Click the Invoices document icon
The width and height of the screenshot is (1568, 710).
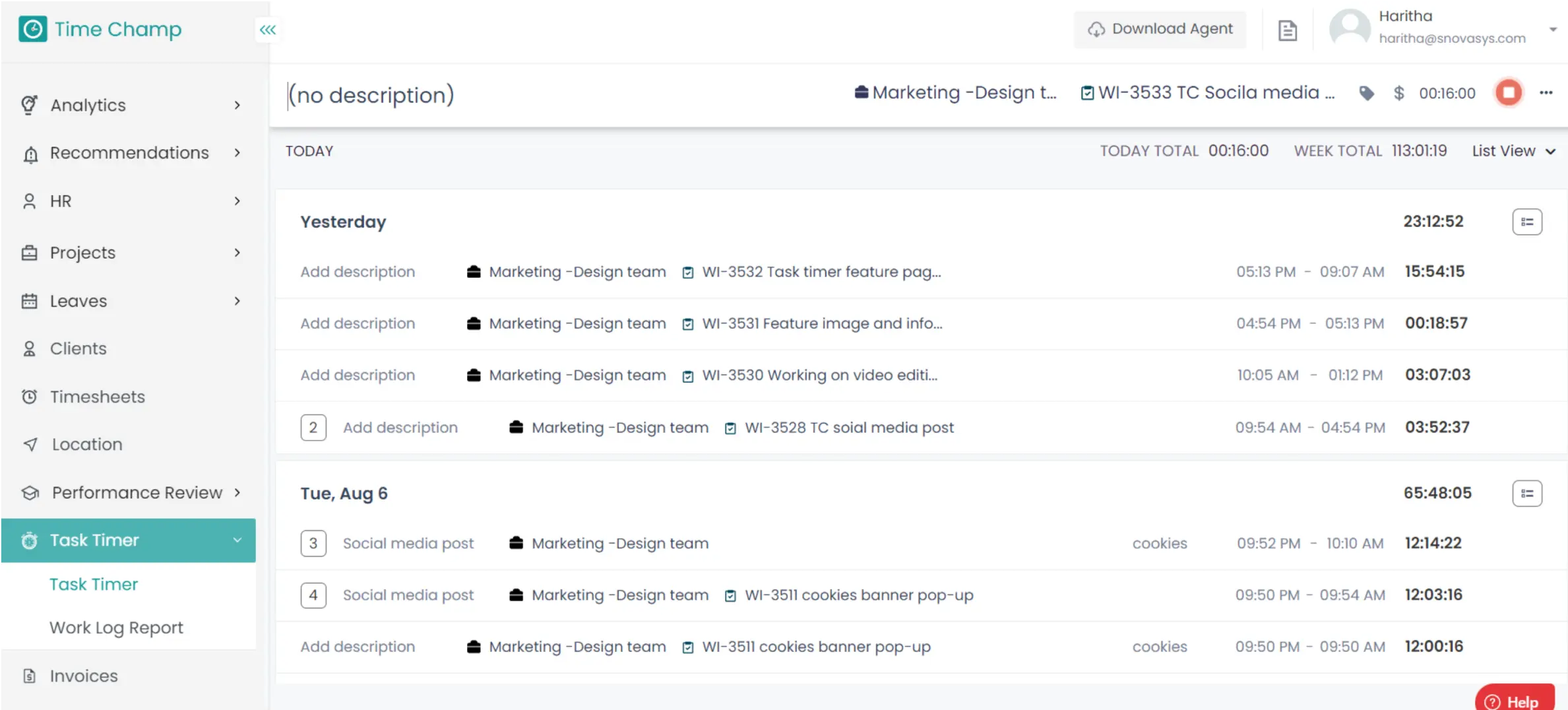pos(29,676)
